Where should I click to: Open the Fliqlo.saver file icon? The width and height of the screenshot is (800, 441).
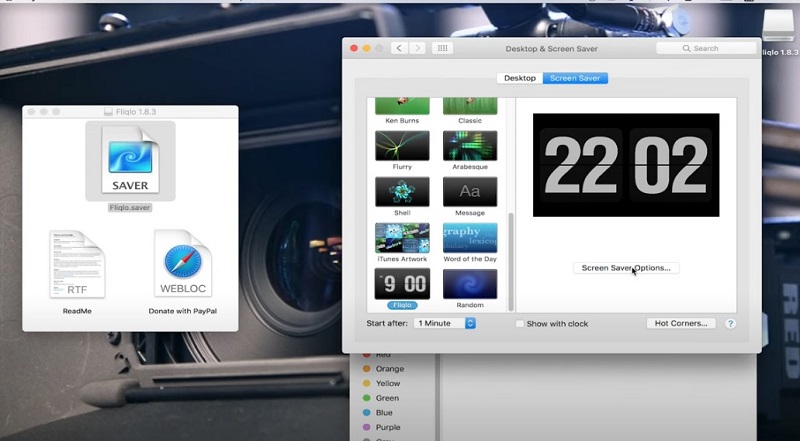[130, 160]
